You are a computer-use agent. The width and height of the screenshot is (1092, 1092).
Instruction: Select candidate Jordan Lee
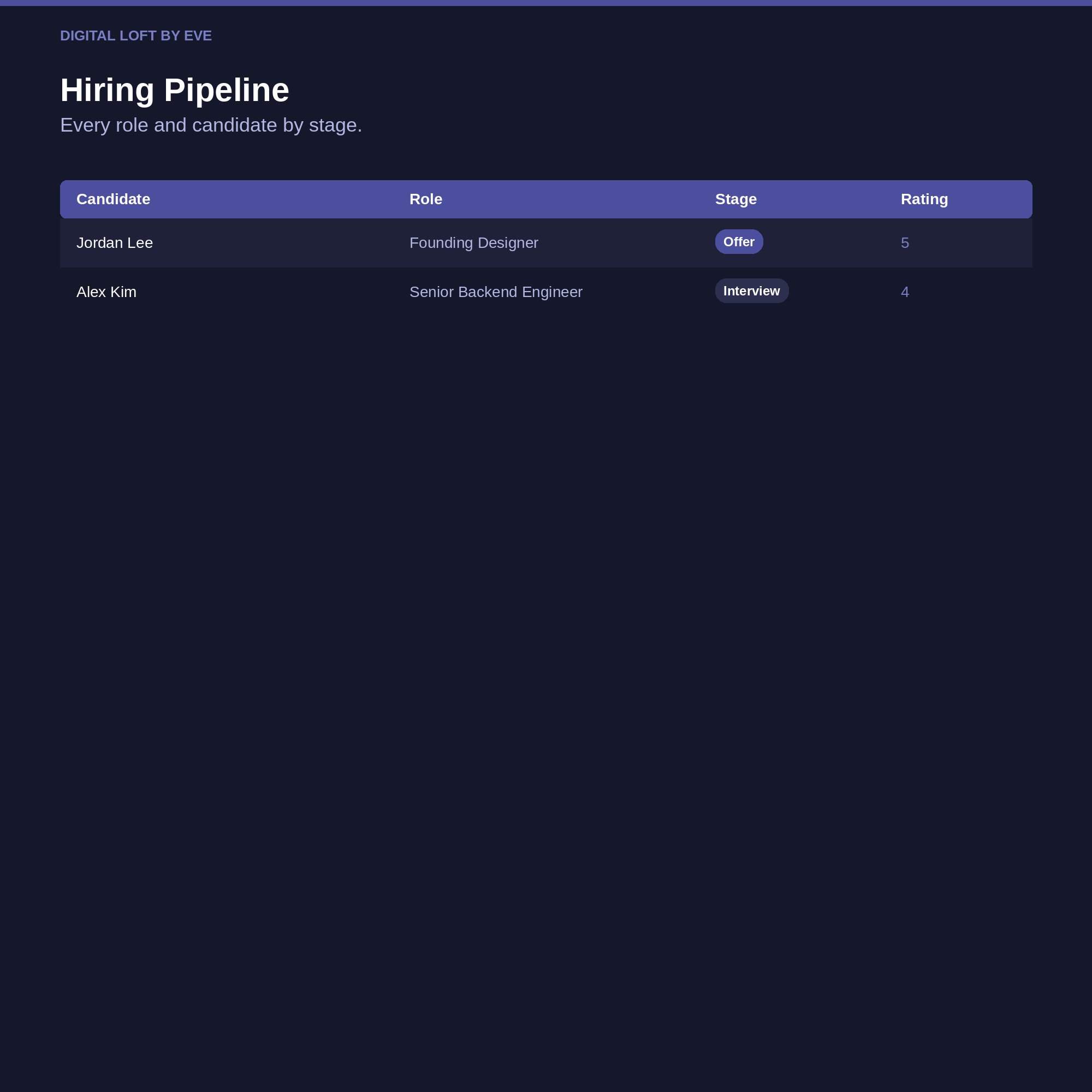tap(115, 242)
